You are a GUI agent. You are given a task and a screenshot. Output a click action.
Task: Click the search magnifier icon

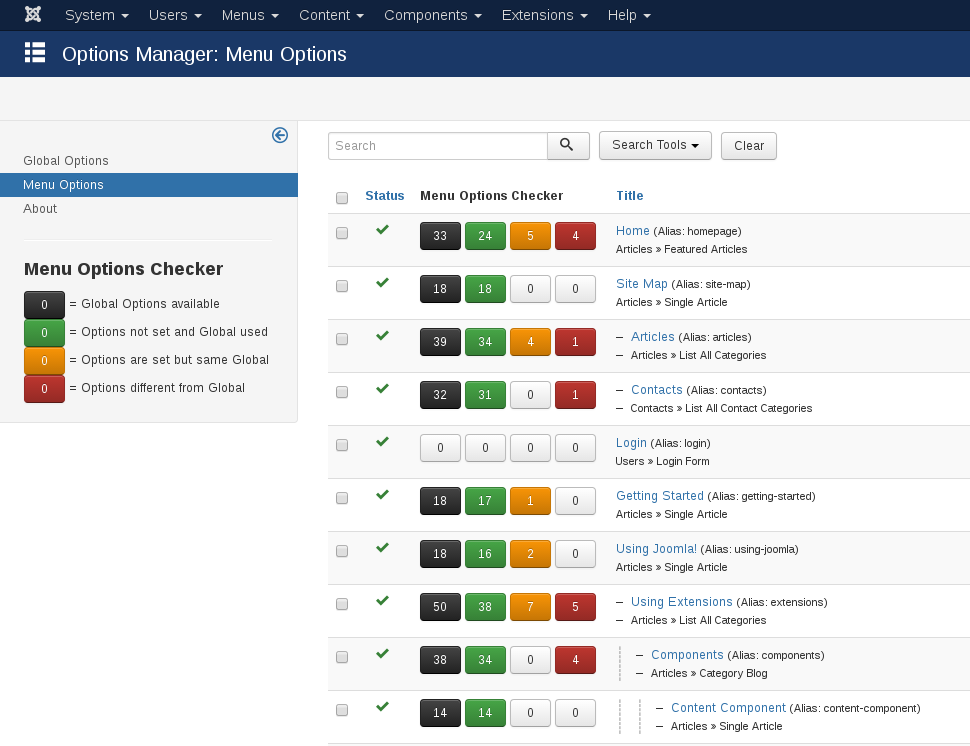pos(567,145)
